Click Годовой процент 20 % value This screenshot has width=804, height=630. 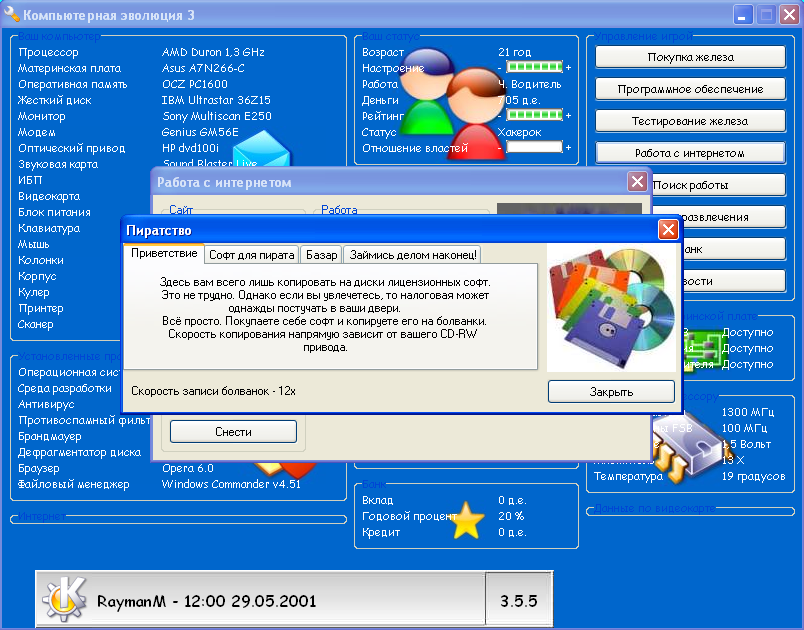511,516
